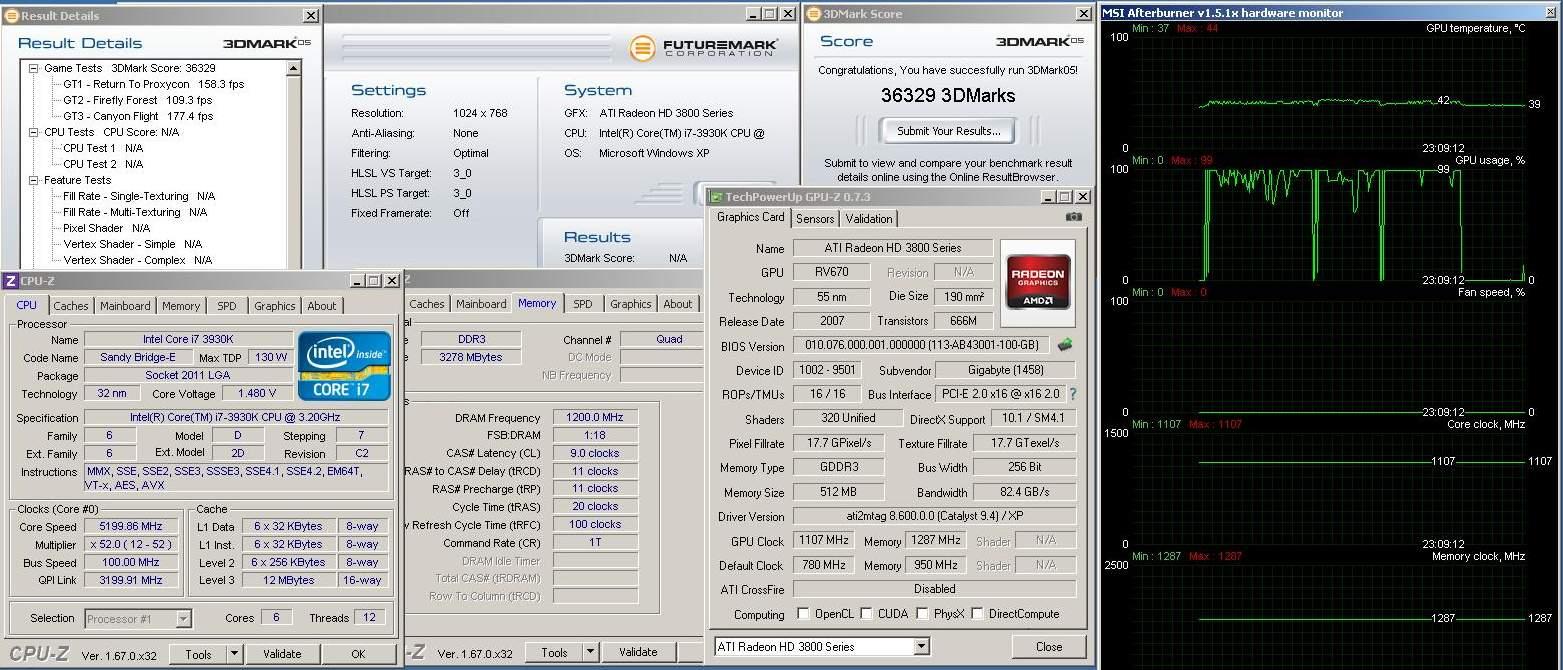
Task: Click 3DMark05 logo in the Score window
Action: [x=1039, y=41]
